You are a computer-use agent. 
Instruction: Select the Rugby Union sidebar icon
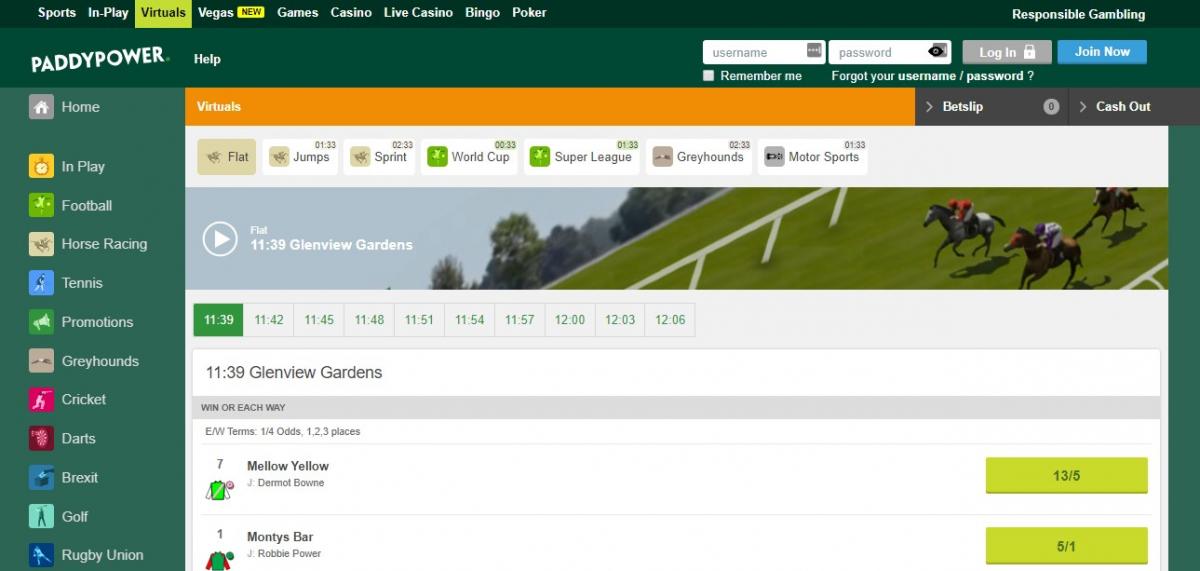pos(41,555)
